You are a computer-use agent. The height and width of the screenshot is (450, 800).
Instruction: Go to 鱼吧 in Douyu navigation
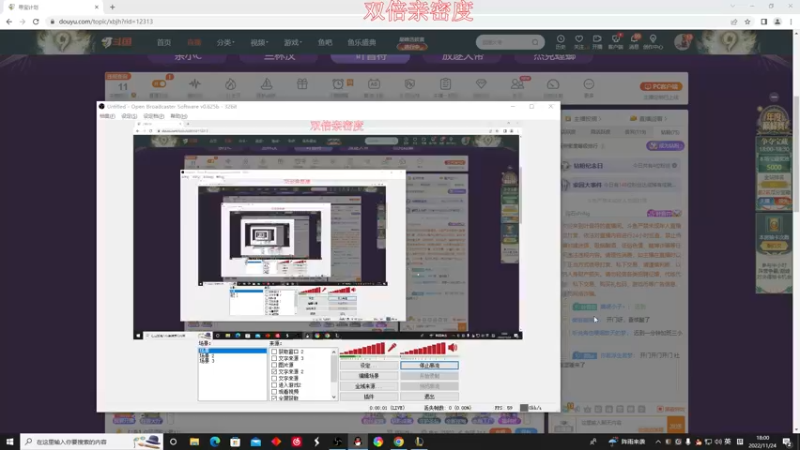[x=325, y=42]
